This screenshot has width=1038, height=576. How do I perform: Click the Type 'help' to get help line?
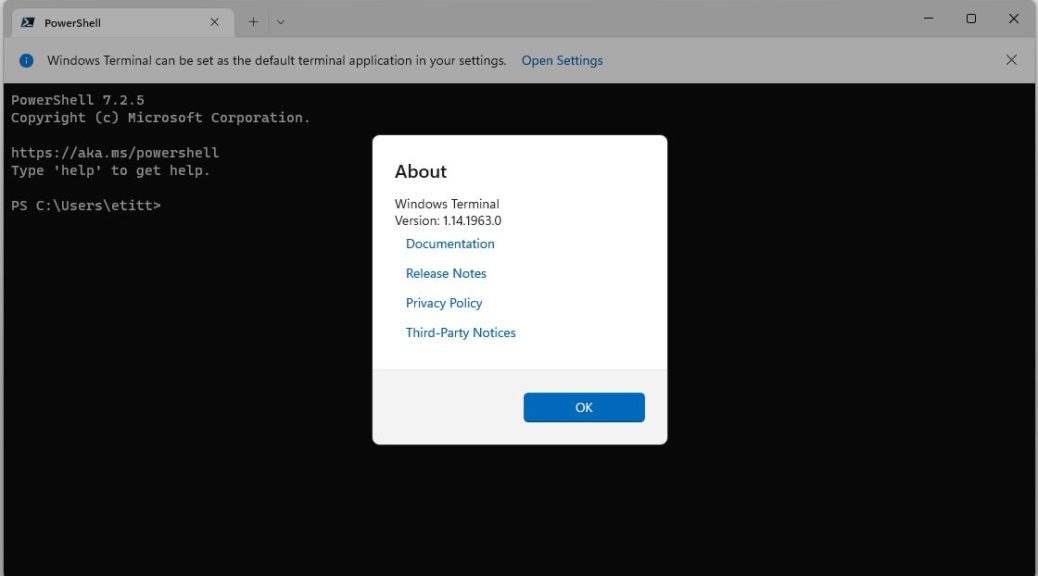tap(111, 171)
